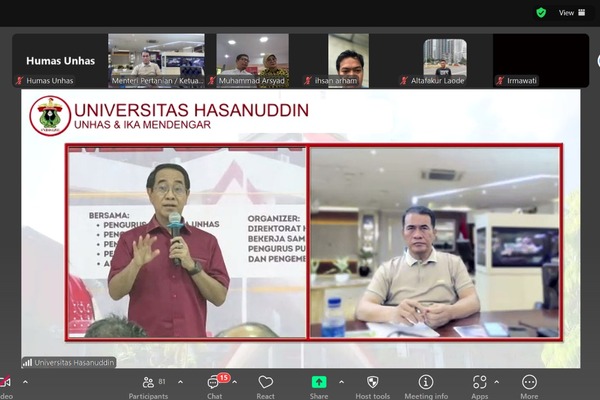Open the More options menu

point(529,387)
